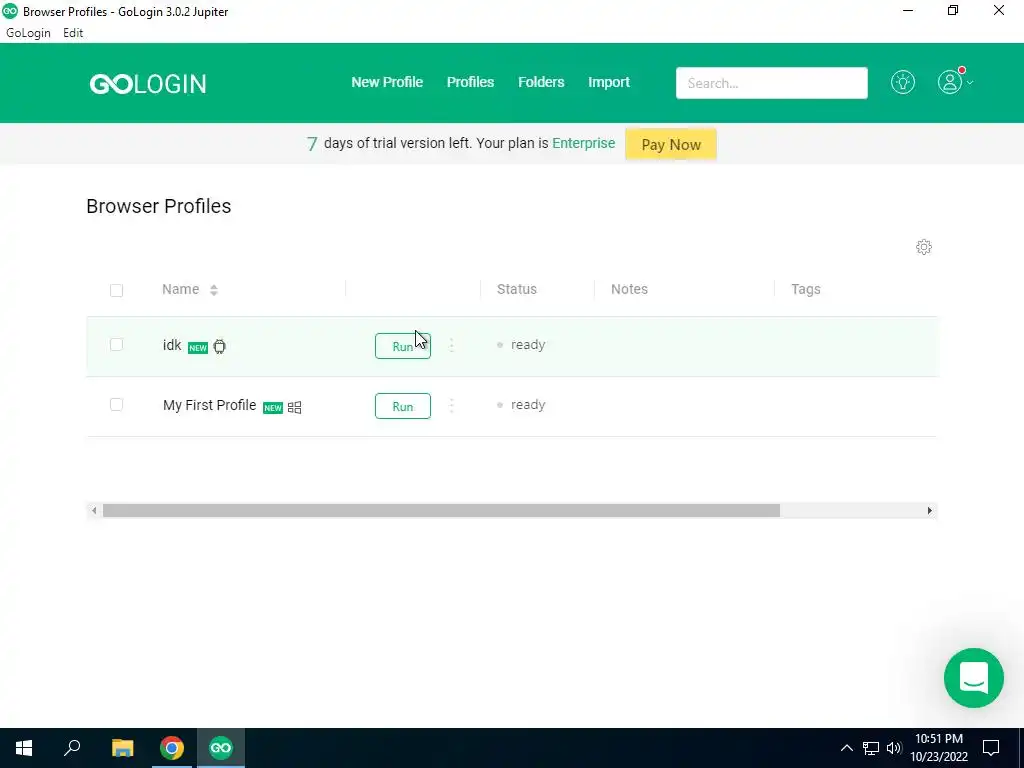The height and width of the screenshot is (768, 1024).
Task: Open the chat support bubble
Action: pyautogui.click(x=973, y=678)
